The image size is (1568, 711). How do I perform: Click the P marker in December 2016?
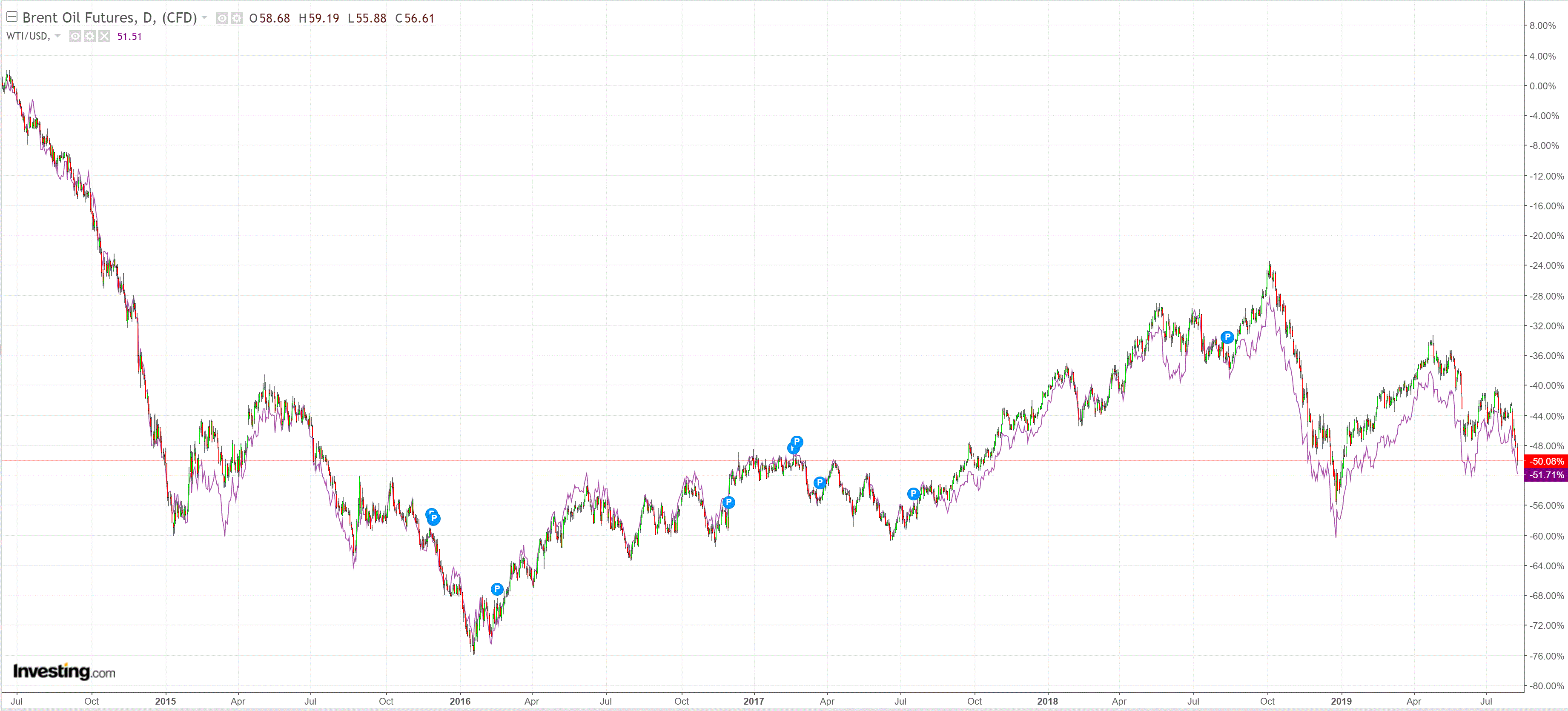pyautogui.click(x=728, y=503)
